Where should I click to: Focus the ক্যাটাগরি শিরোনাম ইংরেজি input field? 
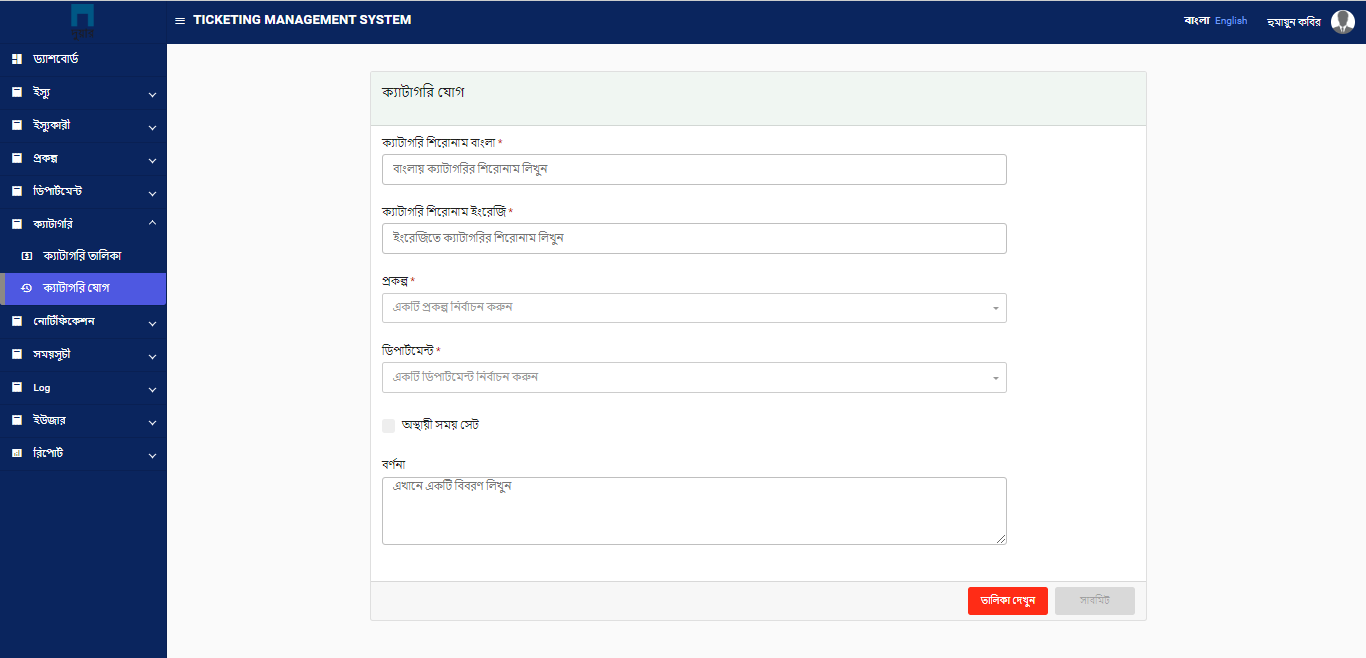tap(694, 238)
